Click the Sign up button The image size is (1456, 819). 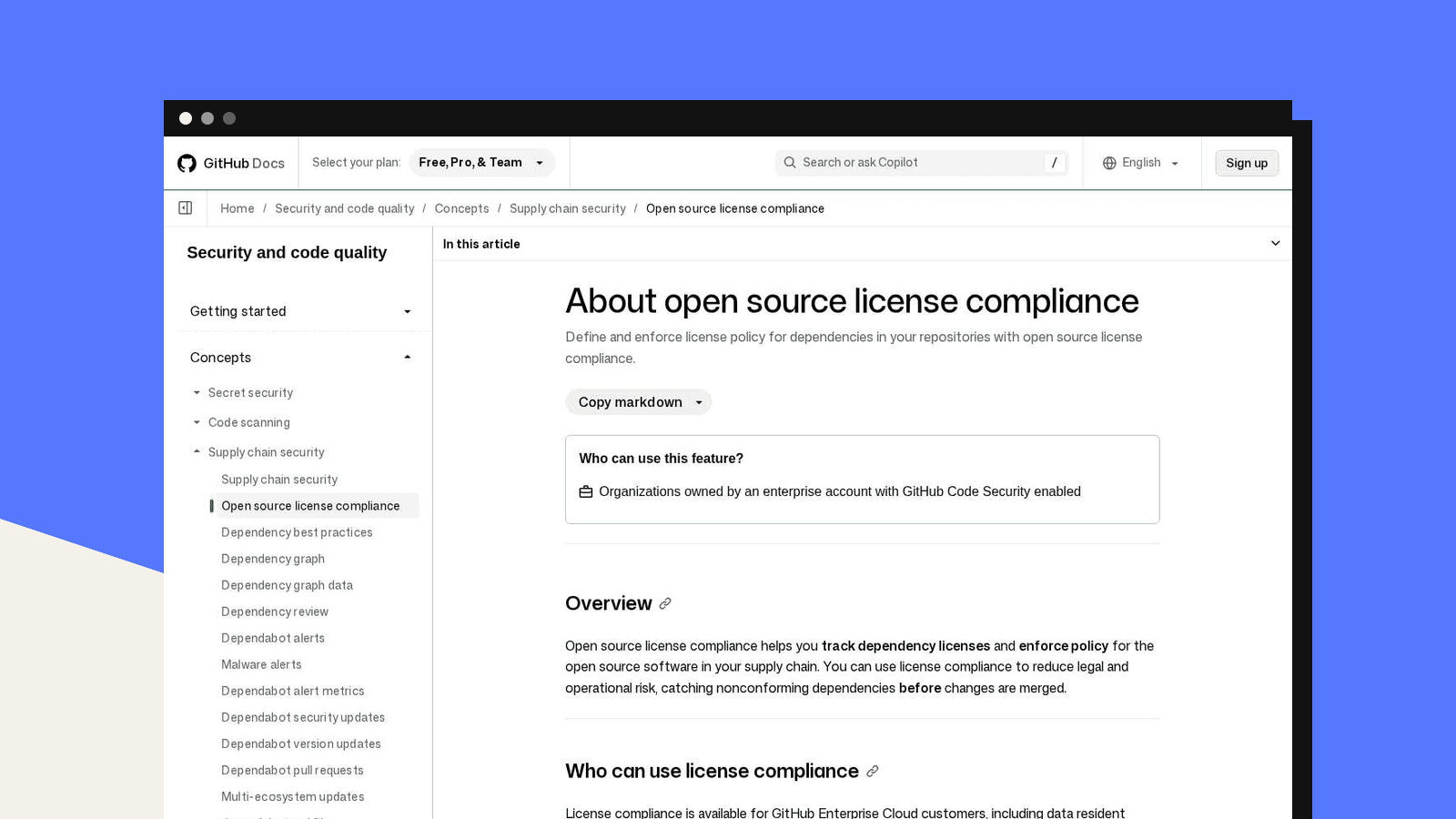(x=1247, y=163)
